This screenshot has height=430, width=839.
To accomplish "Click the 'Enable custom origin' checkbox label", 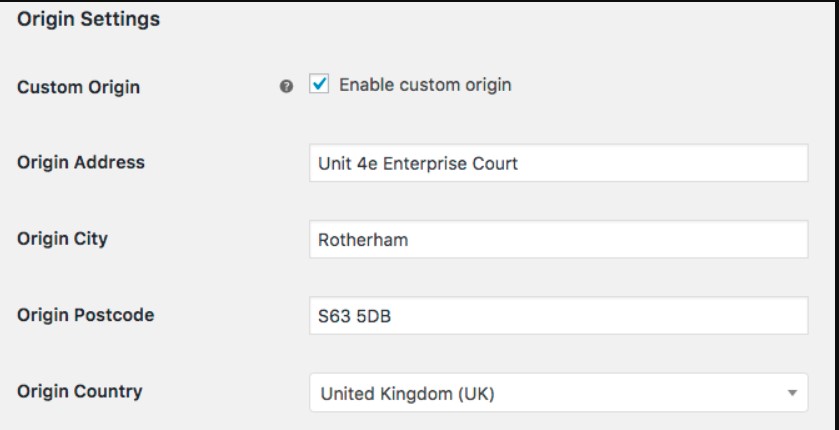I will coord(425,85).
